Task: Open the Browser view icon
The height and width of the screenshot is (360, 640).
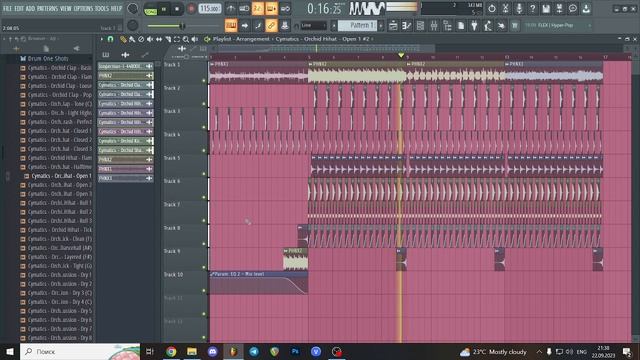Action: [x=447, y=26]
